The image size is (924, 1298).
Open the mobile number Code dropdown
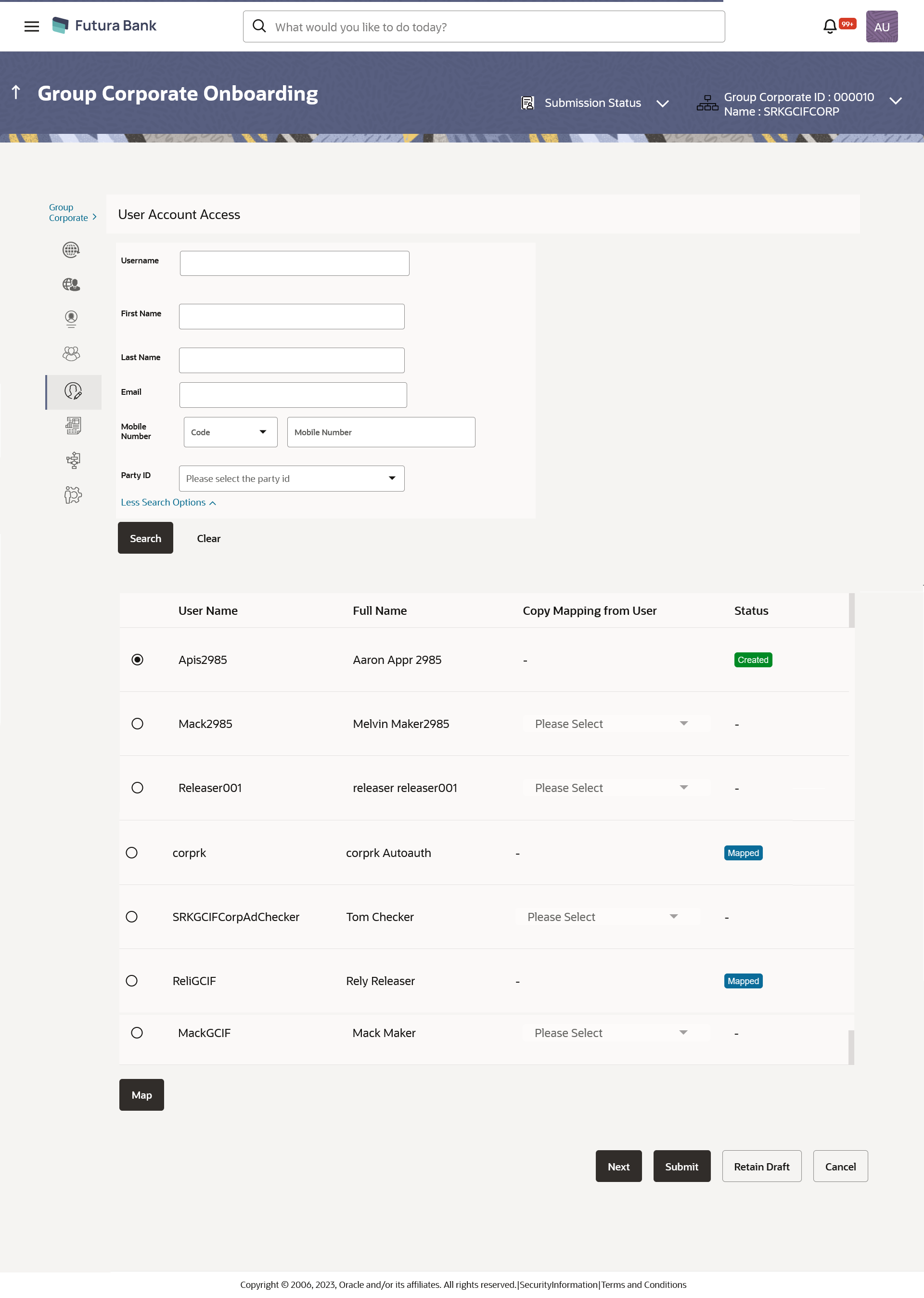pyautogui.click(x=231, y=432)
